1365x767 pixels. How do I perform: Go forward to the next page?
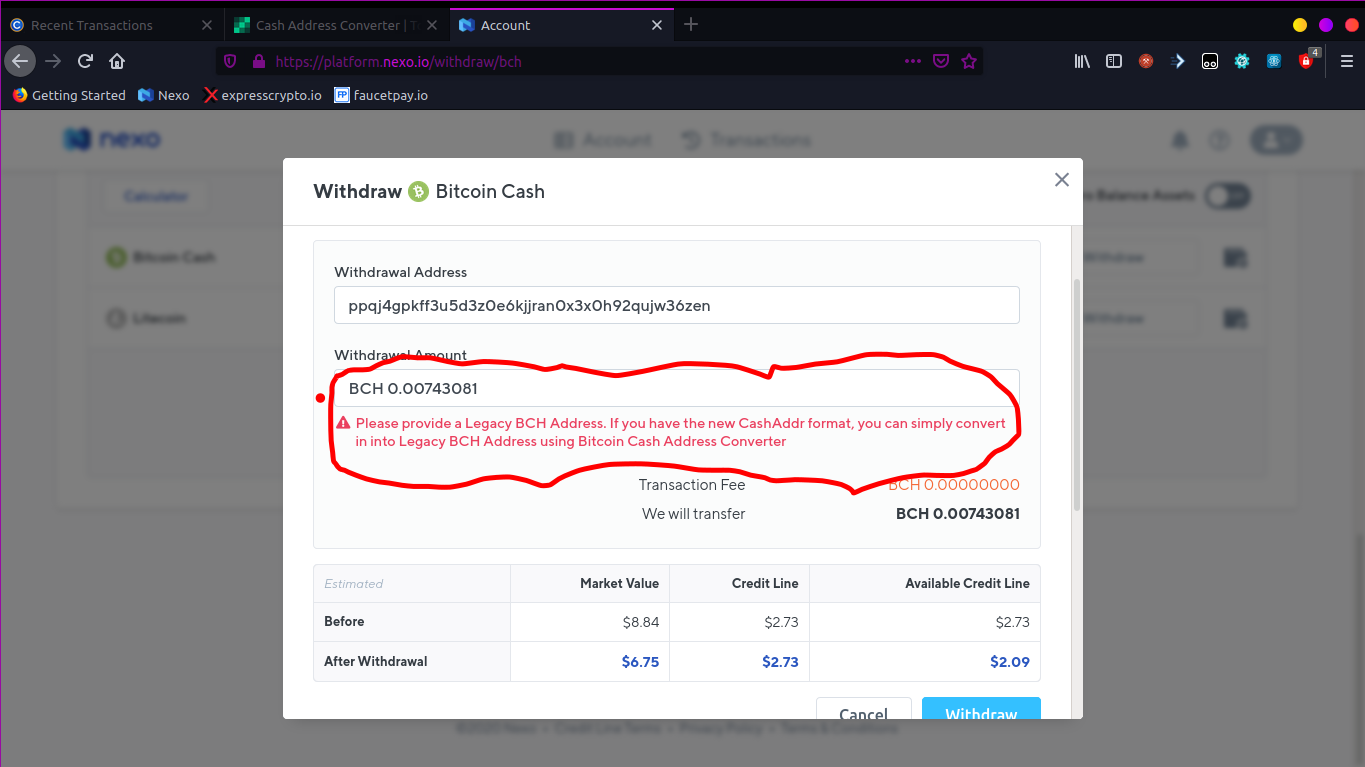(x=53, y=61)
